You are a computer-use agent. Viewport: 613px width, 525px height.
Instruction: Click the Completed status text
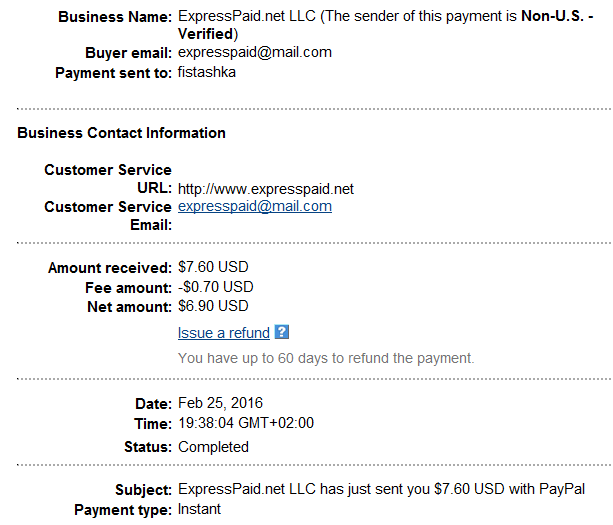coord(213,447)
